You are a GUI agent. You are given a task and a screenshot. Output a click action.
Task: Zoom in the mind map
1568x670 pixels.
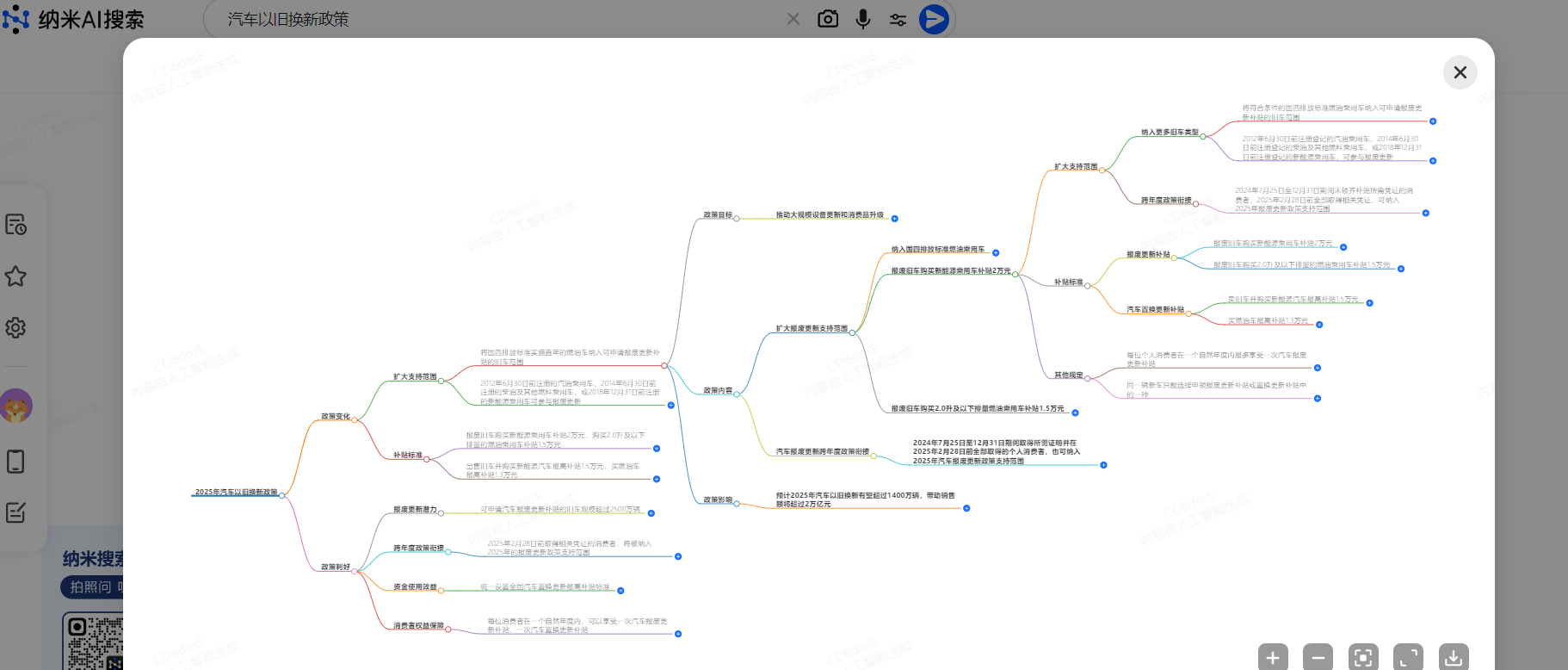1273,658
